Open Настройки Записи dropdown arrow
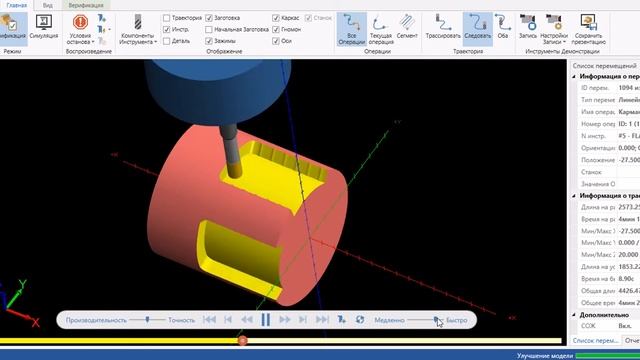640x360 pixels. click(x=564, y=42)
